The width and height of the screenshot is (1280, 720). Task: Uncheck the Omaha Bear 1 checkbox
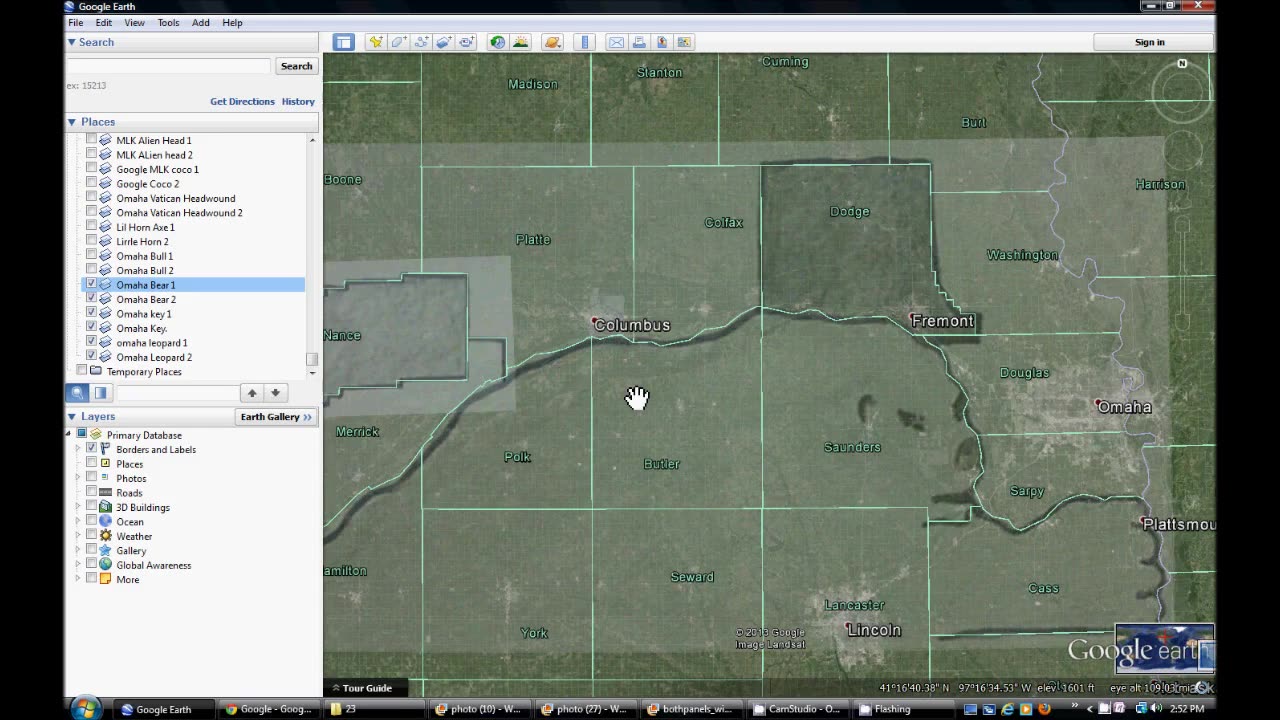click(x=91, y=285)
